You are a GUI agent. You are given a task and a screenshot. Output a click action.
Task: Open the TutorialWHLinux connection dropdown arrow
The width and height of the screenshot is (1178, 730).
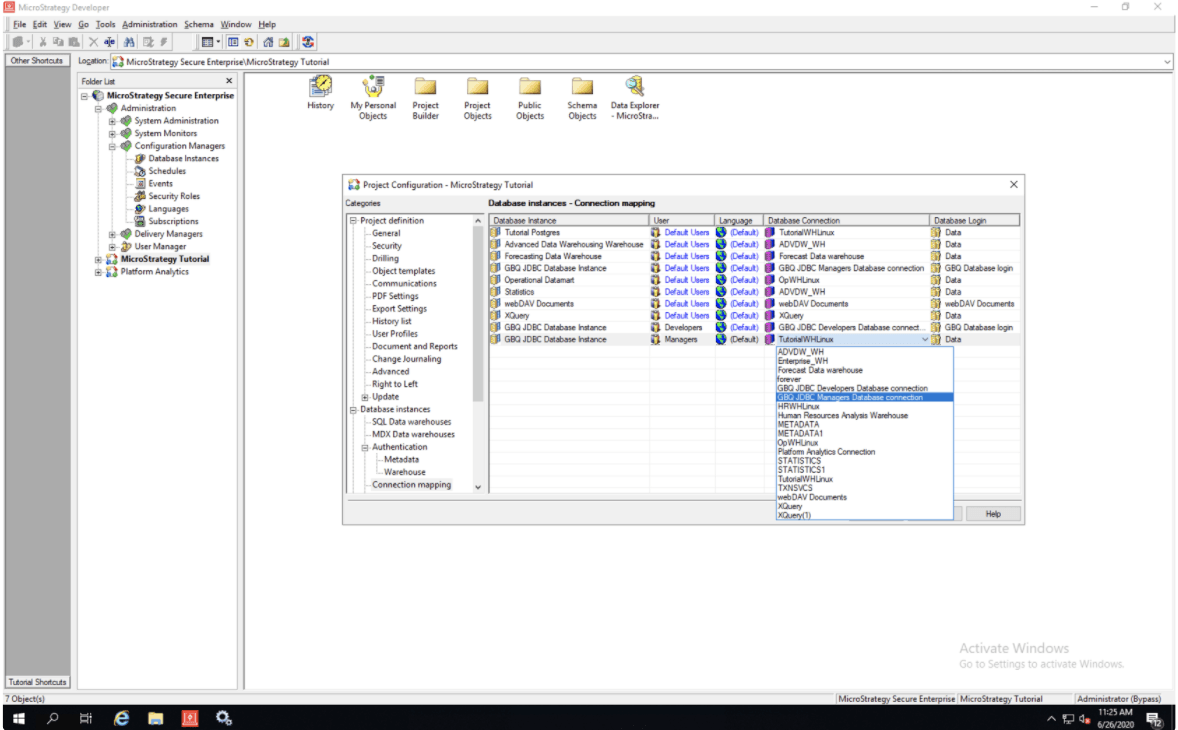924,340
